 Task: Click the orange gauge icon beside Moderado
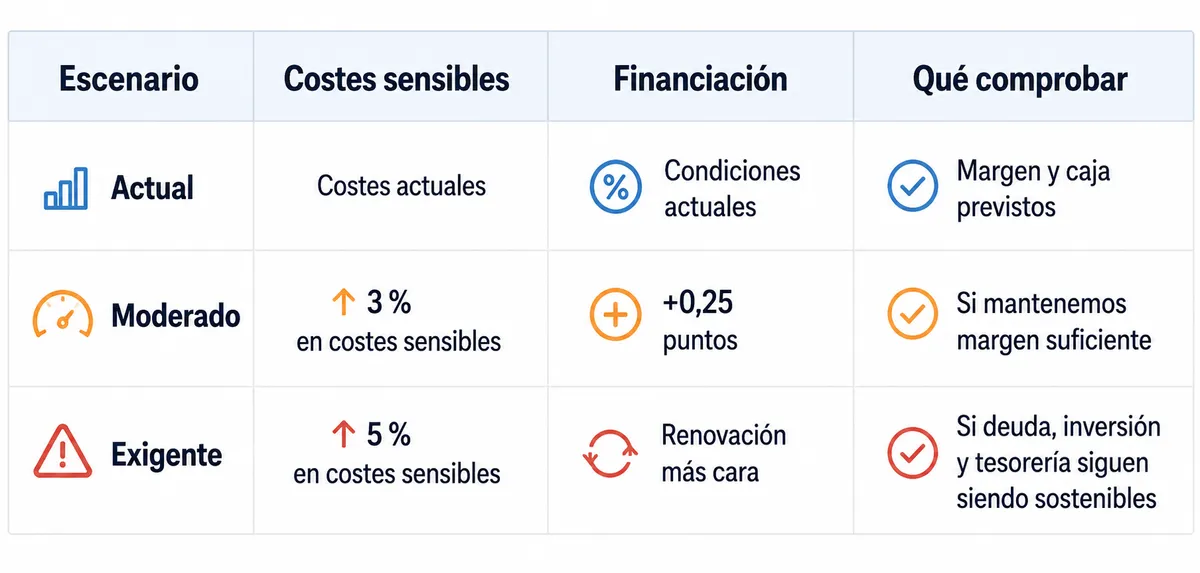click(x=63, y=315)
